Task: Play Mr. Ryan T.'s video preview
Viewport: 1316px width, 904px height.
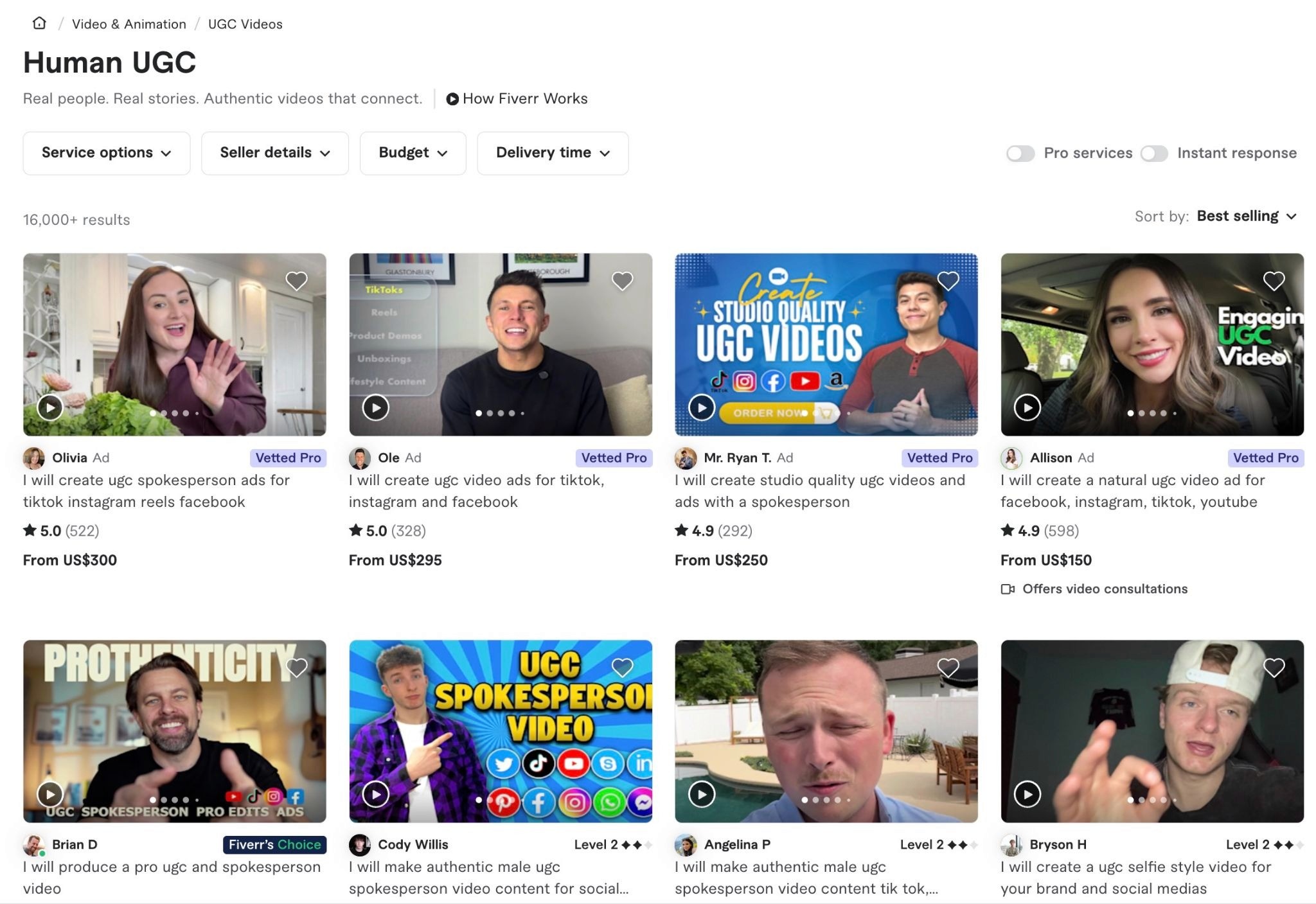Action: coord(702,407)
